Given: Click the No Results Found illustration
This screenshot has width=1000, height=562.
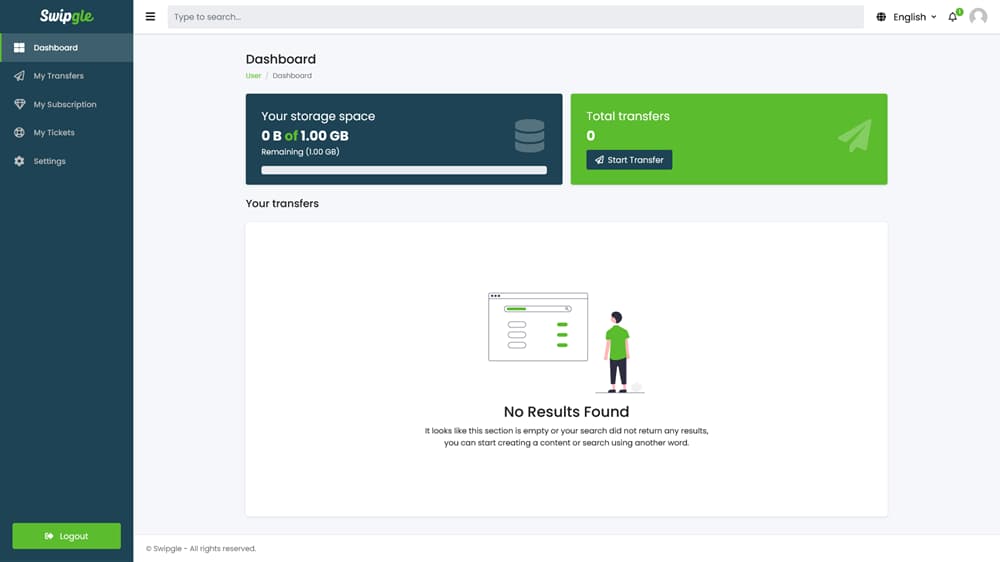Looking at the screenshot, I should 566,343.
